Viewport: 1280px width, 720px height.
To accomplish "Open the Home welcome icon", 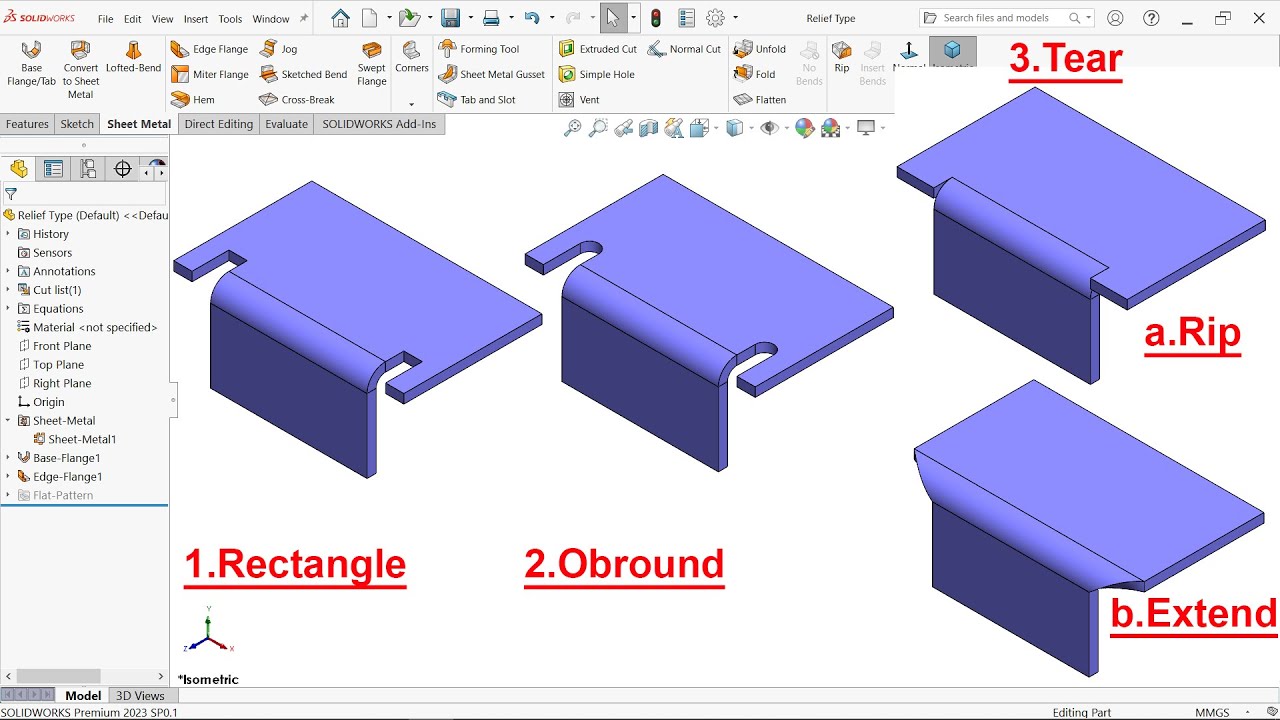I will pyautogui.click(x=340, y=18).
